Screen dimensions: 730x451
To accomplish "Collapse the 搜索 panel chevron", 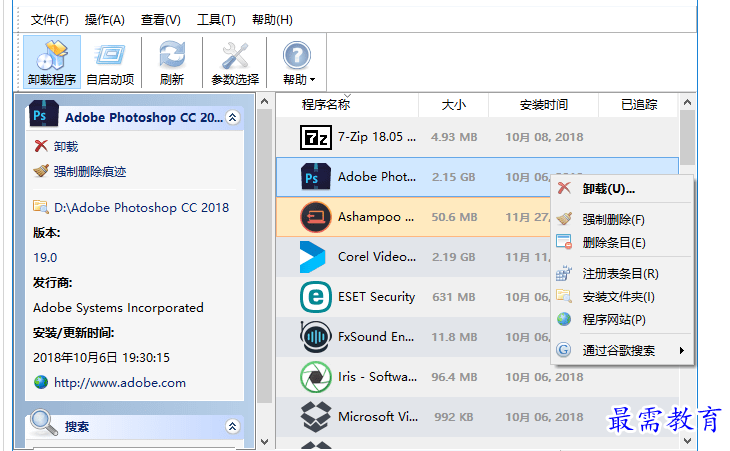I will (232, 426).
